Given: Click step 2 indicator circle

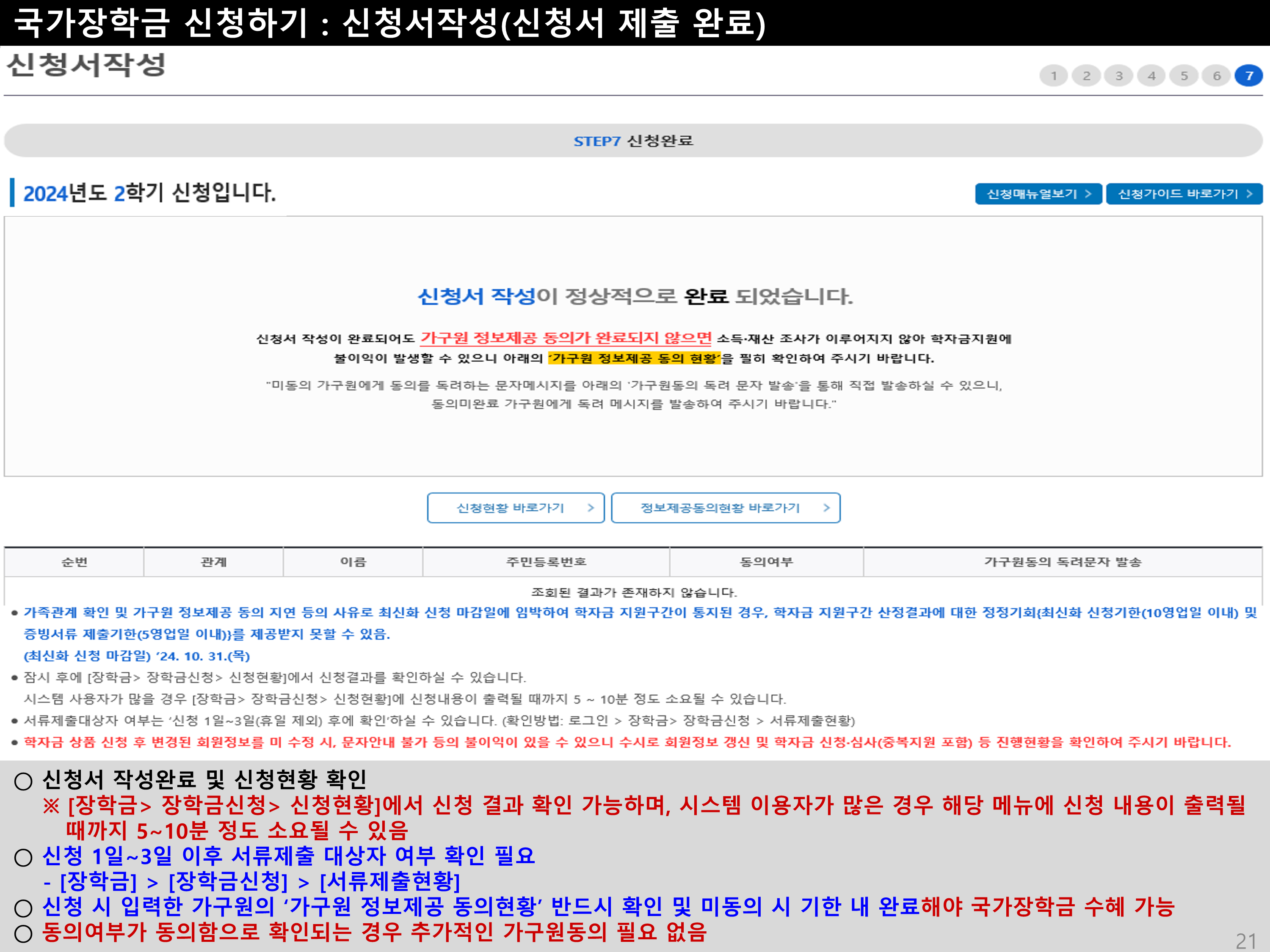Looking at the screenshot, I should coord(1086,76).
